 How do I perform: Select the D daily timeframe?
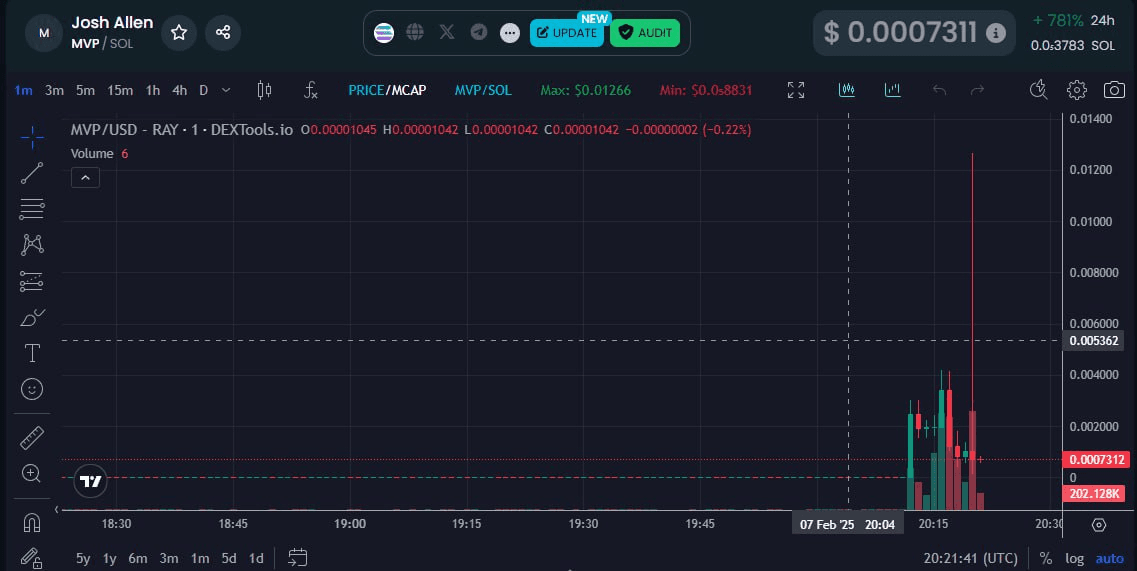(204, 91)
